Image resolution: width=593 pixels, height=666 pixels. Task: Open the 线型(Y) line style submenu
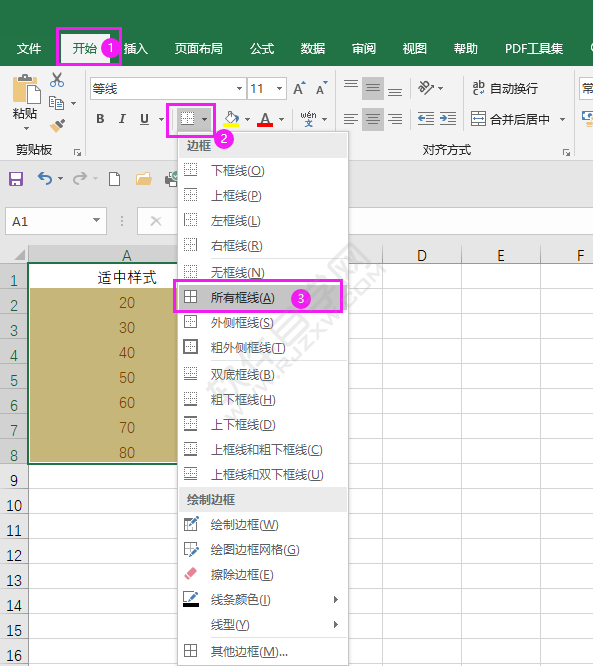pyautogui.click(x=263, y=624)
